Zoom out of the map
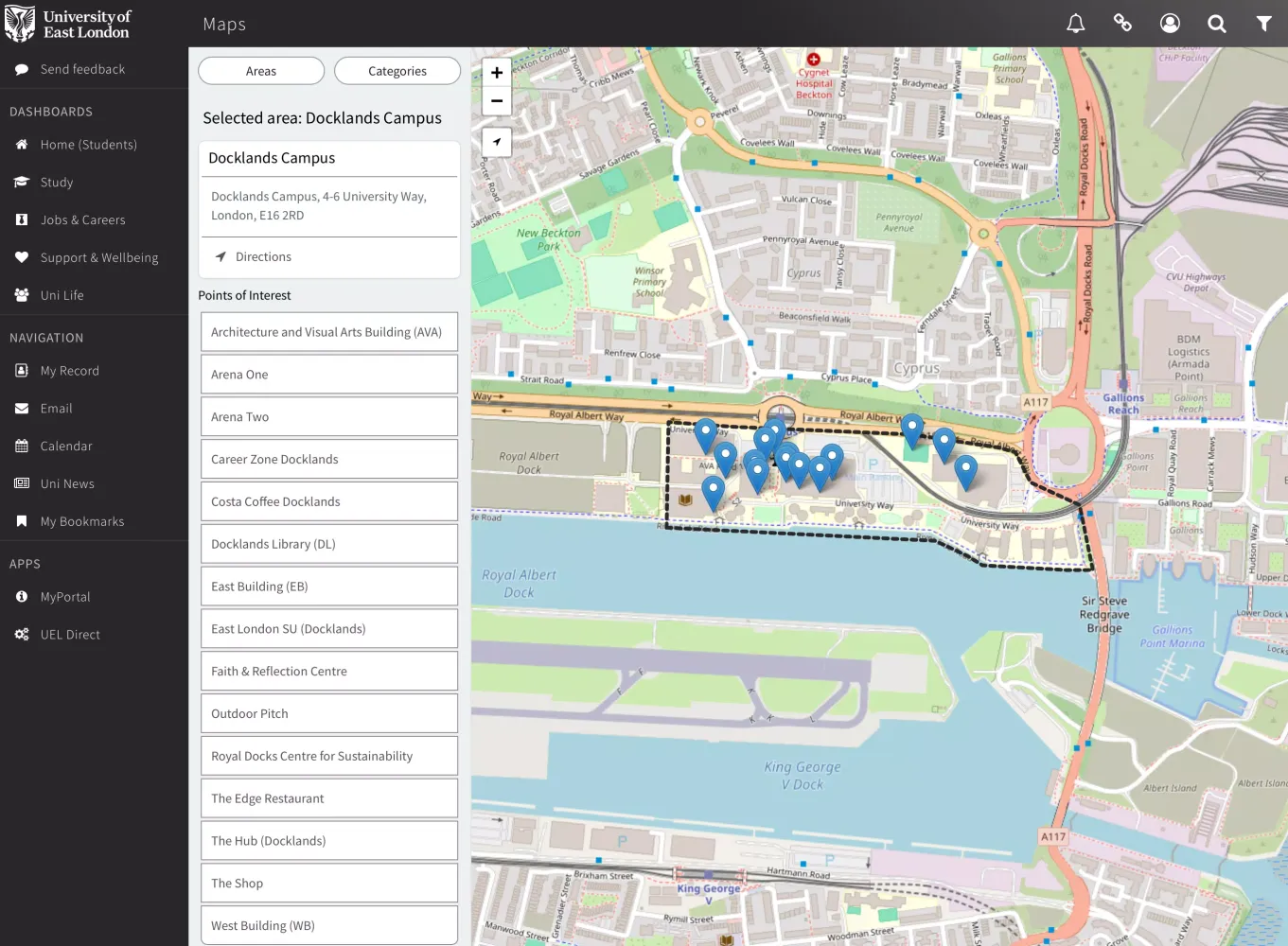 pyautogui.click(x=497, y=101)
